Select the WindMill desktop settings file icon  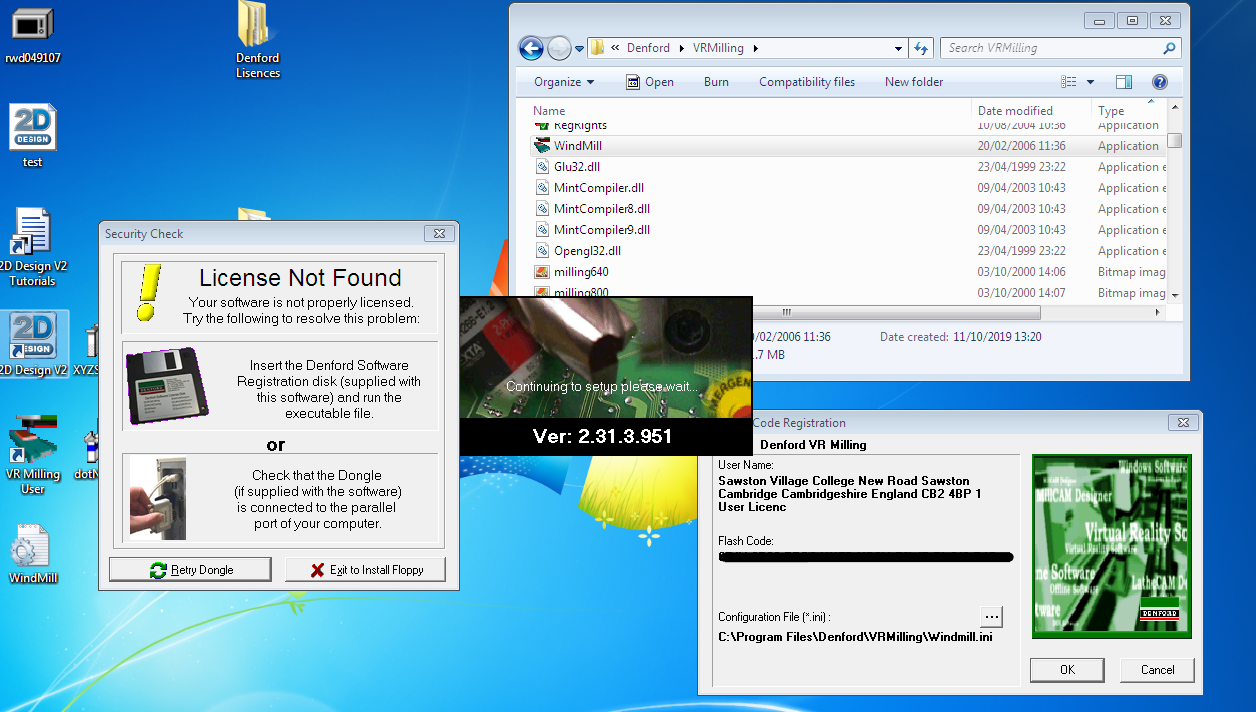[x=32, y=548]
